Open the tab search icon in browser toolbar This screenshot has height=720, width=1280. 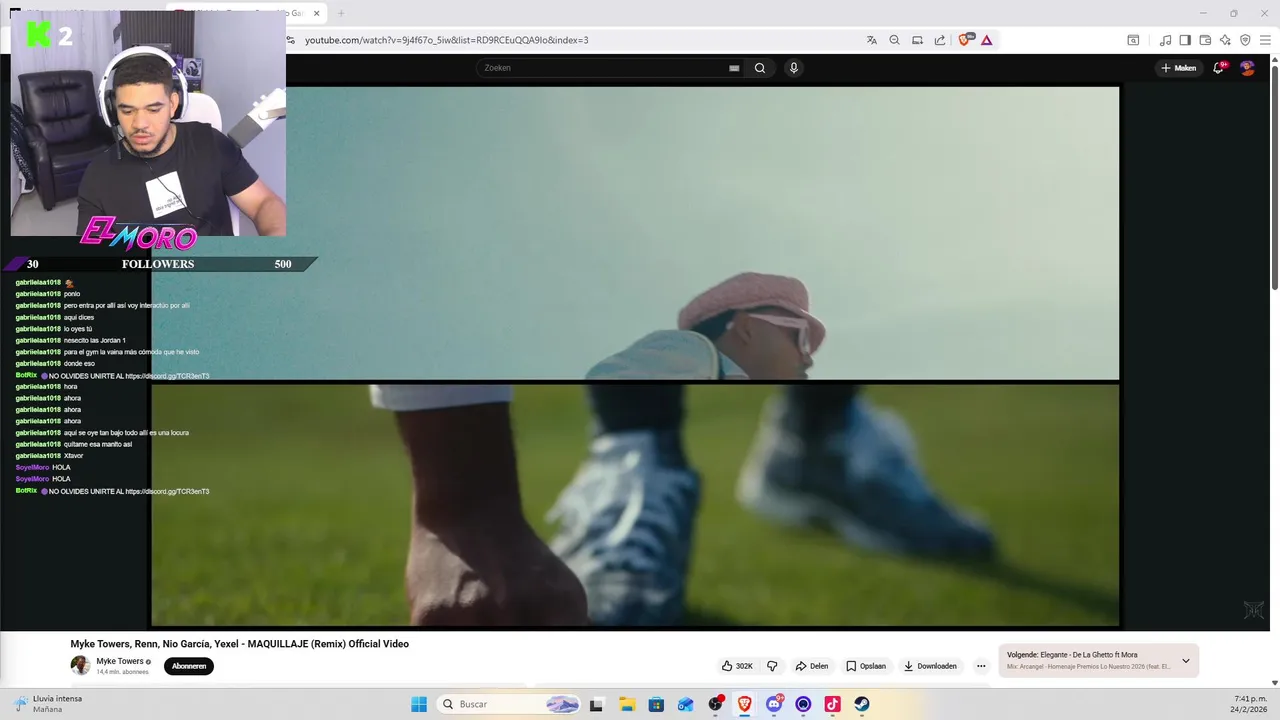1133,40
